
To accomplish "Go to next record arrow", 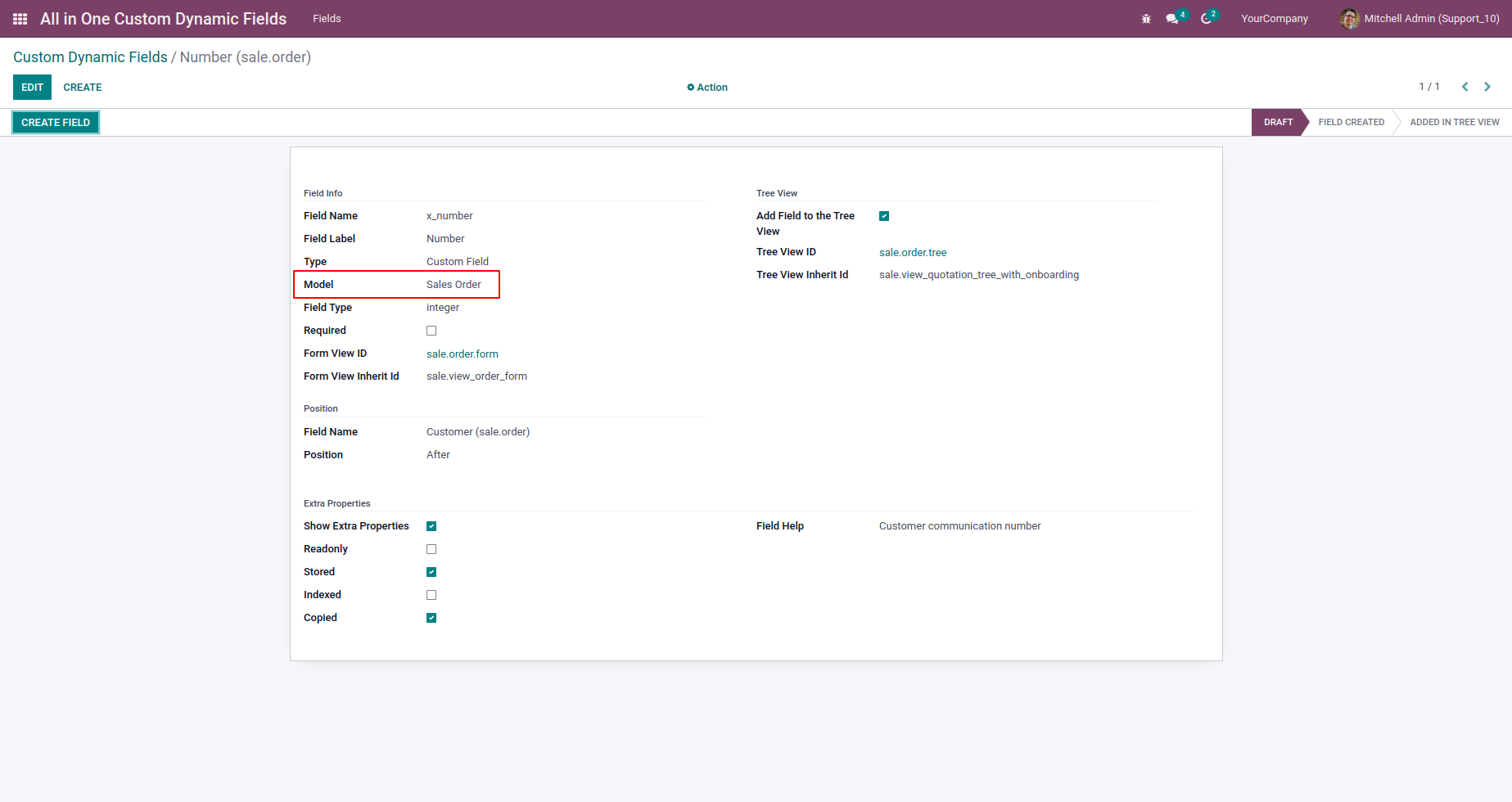I will pyautogui.click(x=1487, y=87).
